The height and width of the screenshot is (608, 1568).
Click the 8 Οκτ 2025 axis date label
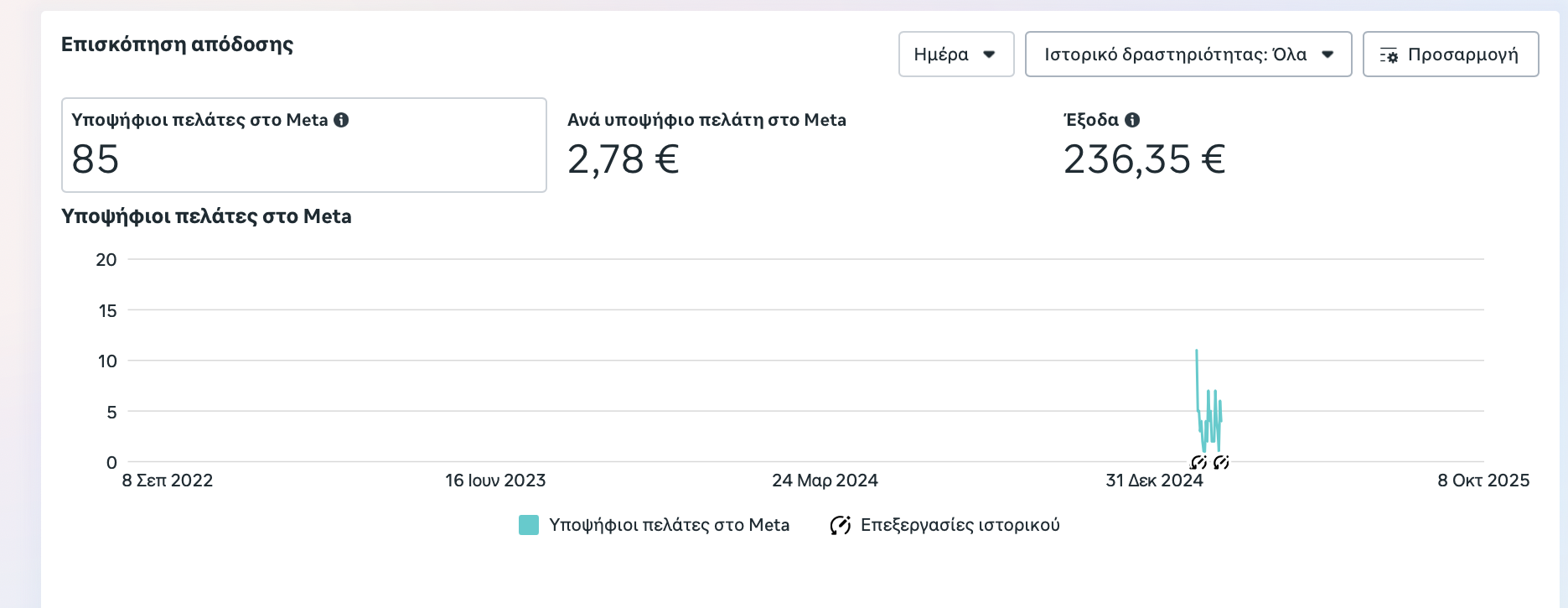pyautogui.click(x=1483, y=481)
